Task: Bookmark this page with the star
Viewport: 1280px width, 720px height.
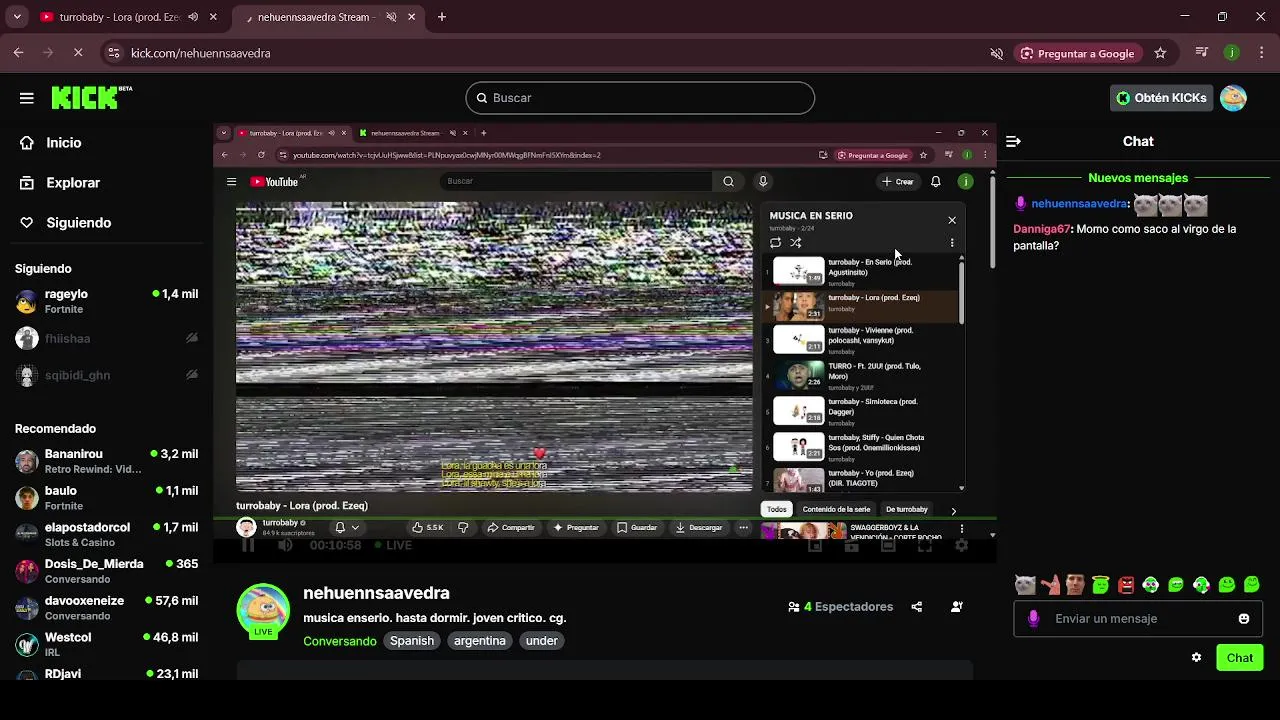Action: pos(1160,53)
